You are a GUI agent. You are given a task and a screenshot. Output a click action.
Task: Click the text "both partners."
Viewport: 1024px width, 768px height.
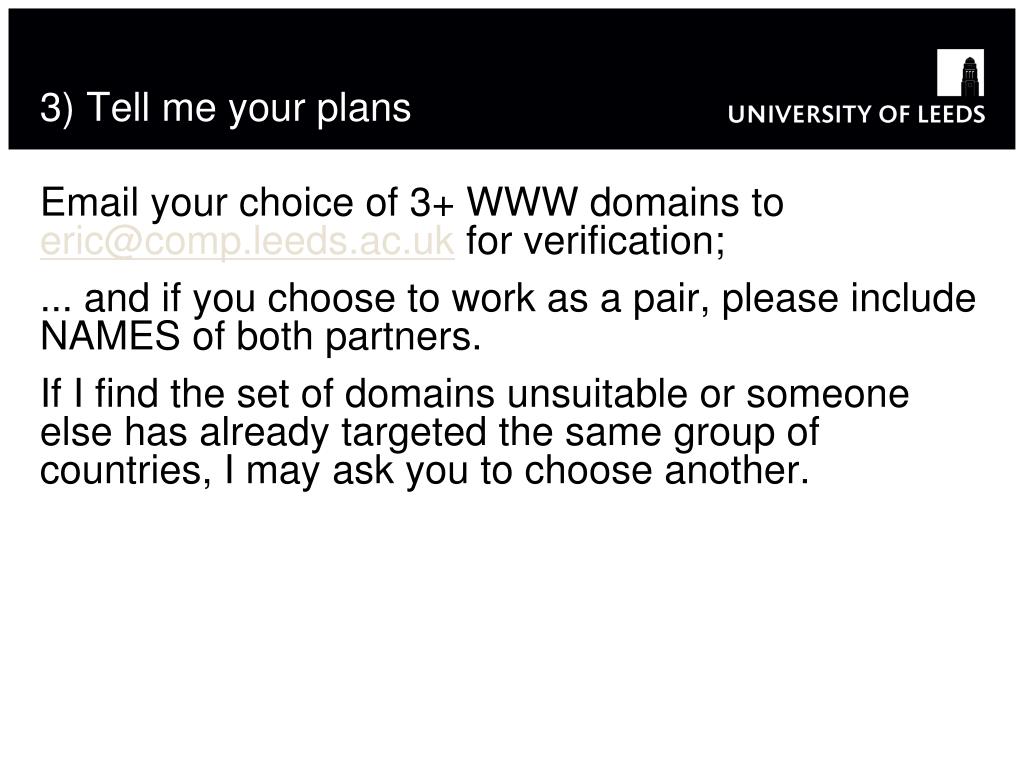coord(359,337)
